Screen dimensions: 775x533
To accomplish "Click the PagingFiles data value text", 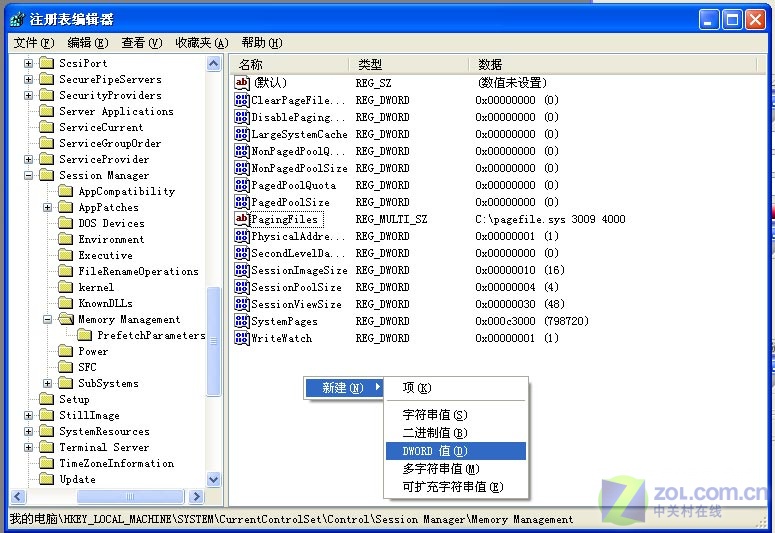I will [550, 219].
